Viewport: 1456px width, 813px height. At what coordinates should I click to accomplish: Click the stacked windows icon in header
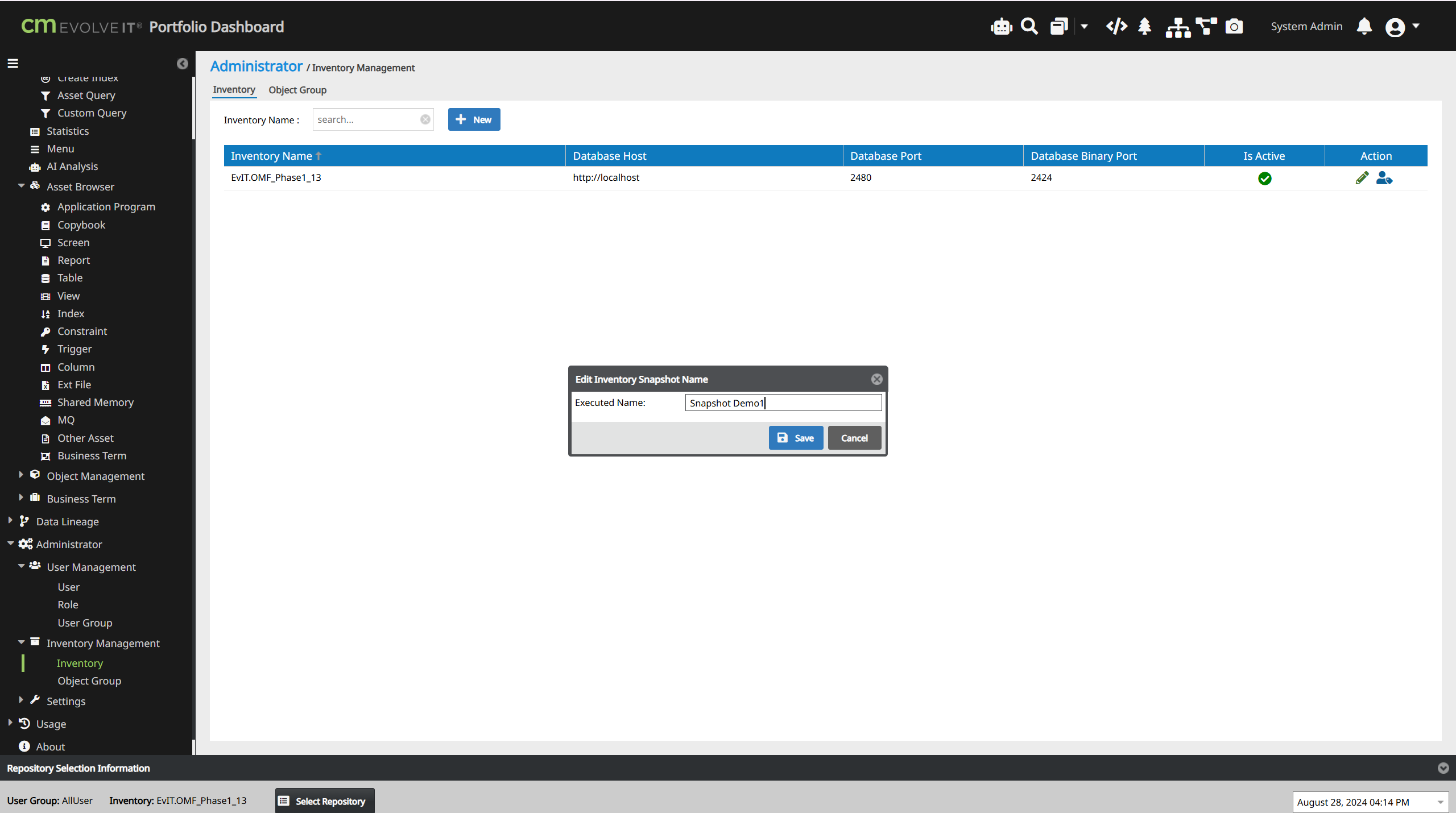pos(1059,27)
